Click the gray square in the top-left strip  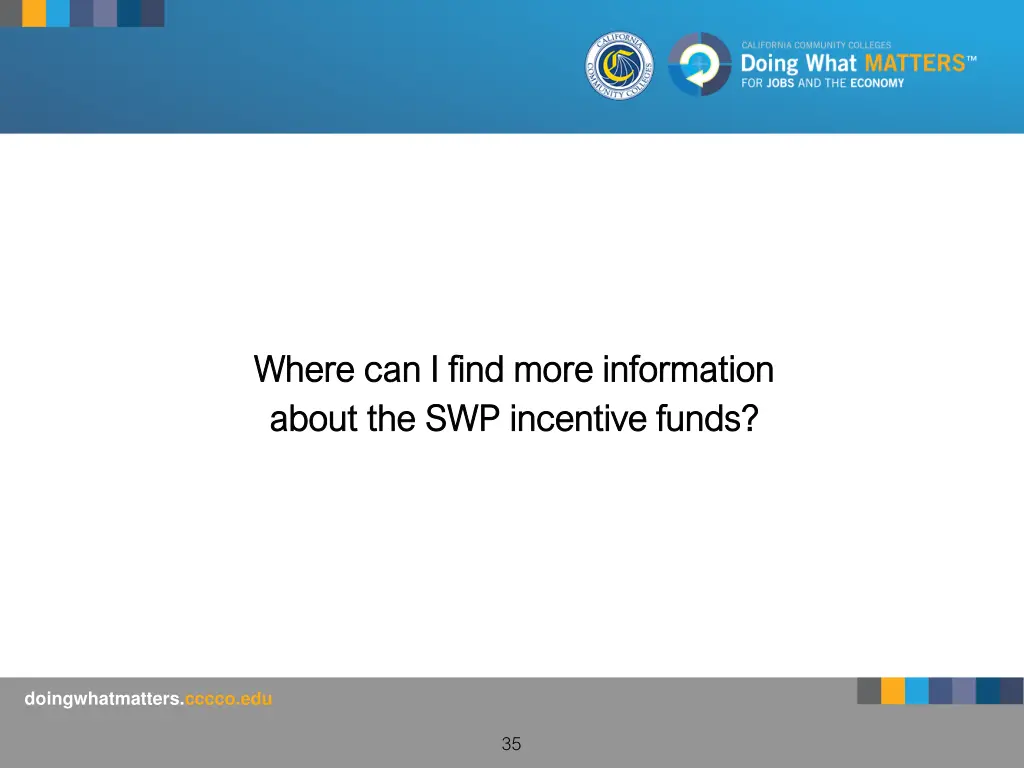coord(10,13)
